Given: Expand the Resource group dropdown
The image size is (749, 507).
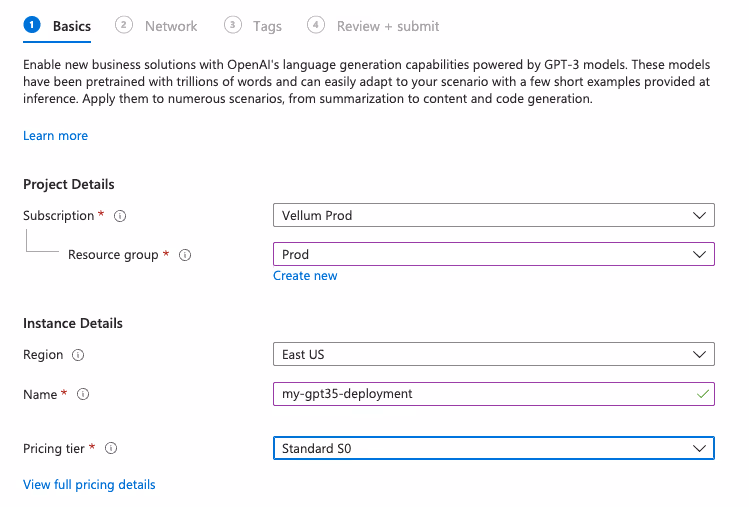Looking at the screenshot, I should pos(493,255).
